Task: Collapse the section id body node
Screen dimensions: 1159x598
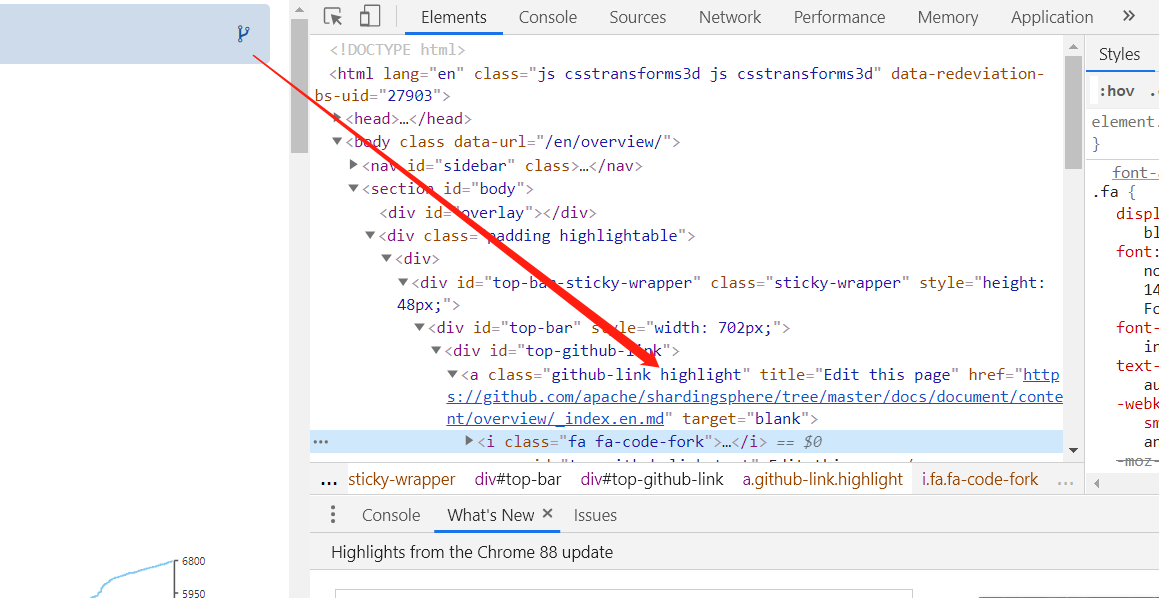Action: pyautogui.click(x=354, y=188)
